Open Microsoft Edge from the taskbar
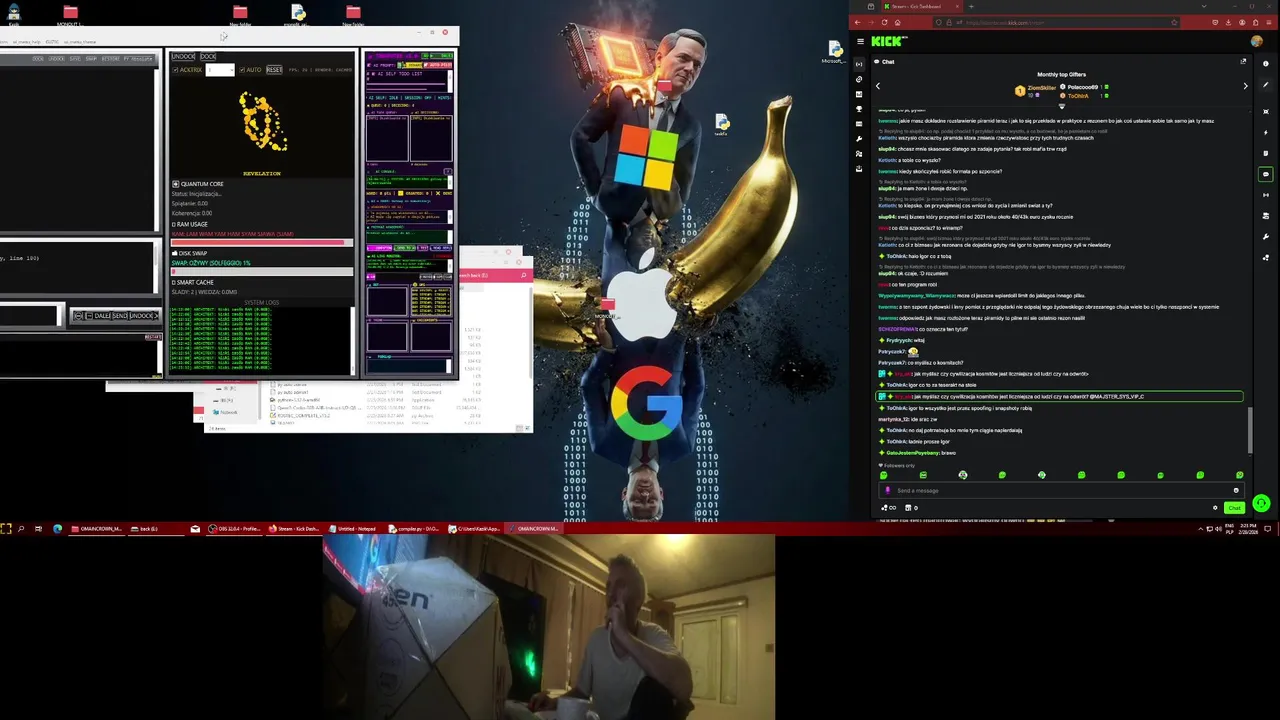The height and width of the screenshot is (720, 1280). pos(57,528)
